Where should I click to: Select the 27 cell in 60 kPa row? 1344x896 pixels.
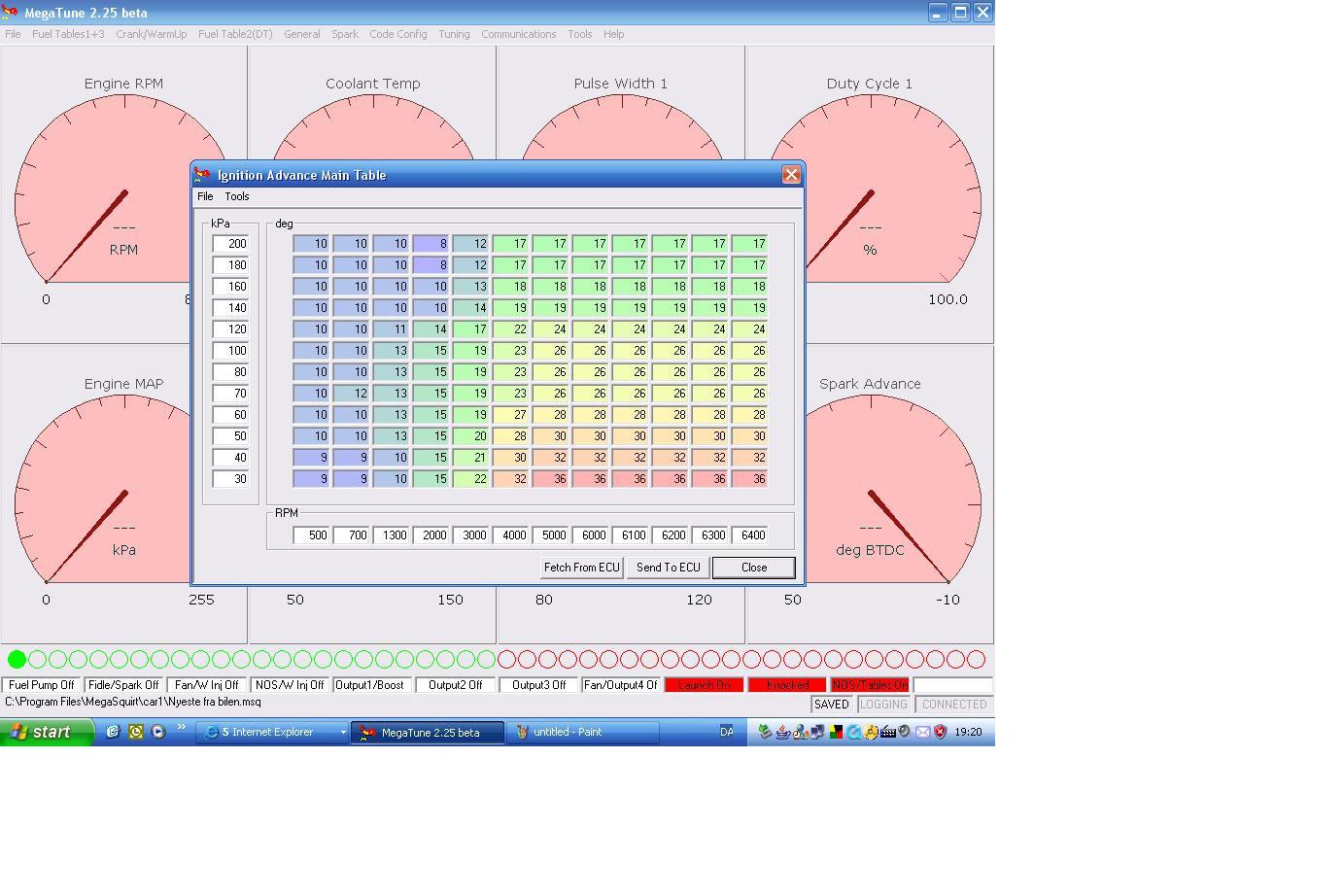point(510,415)
